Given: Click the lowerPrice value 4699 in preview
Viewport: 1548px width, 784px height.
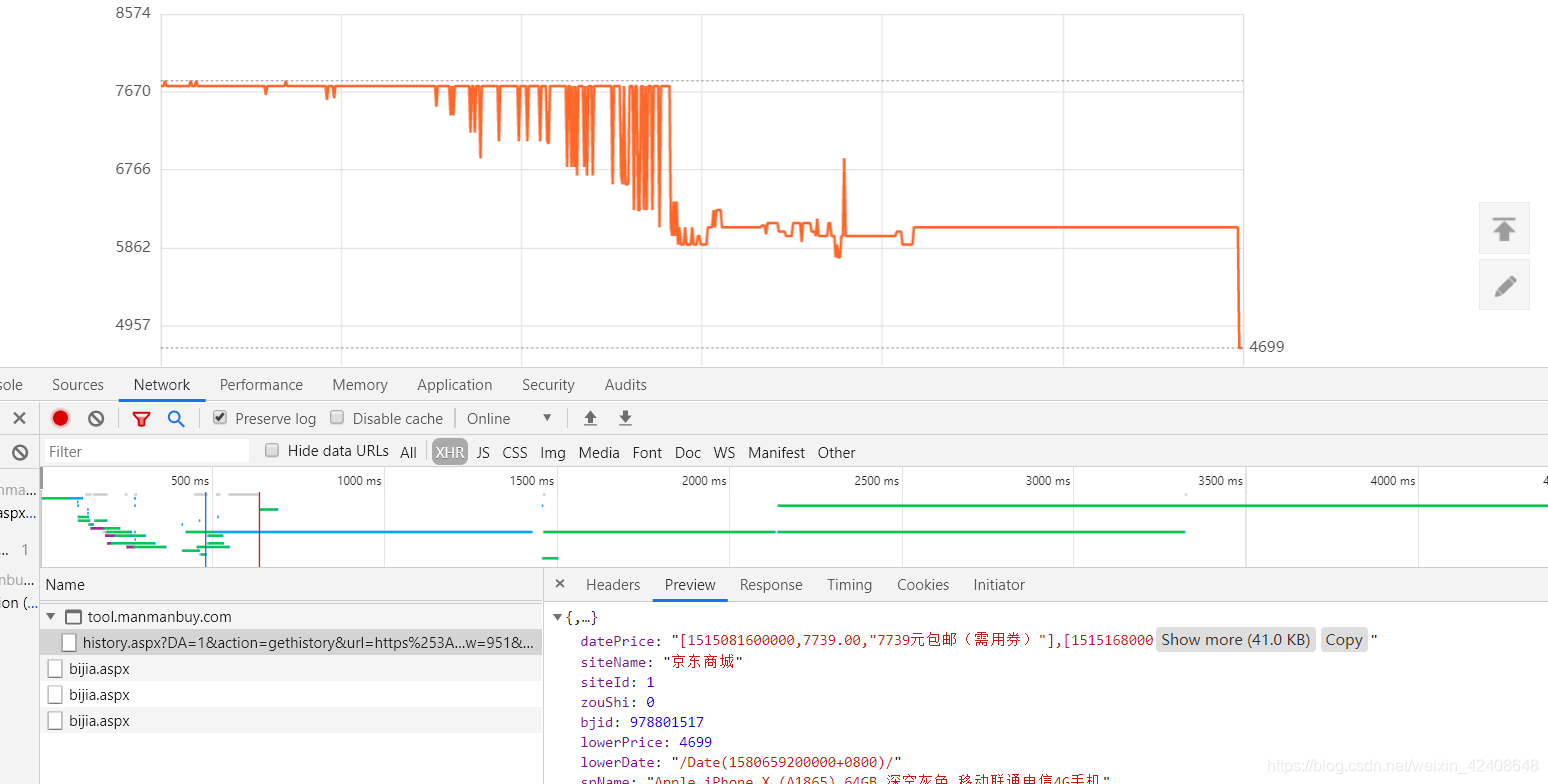Looking at the screenshot, I should coord(695,742).
